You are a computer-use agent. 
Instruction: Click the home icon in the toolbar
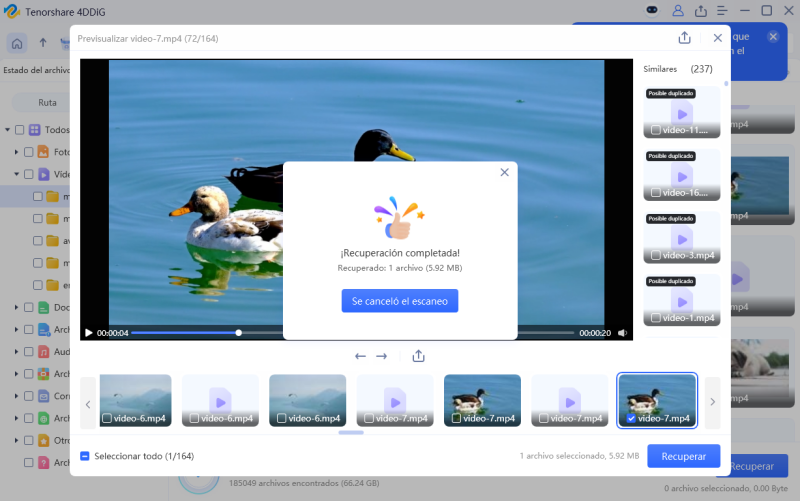[17, 44]
